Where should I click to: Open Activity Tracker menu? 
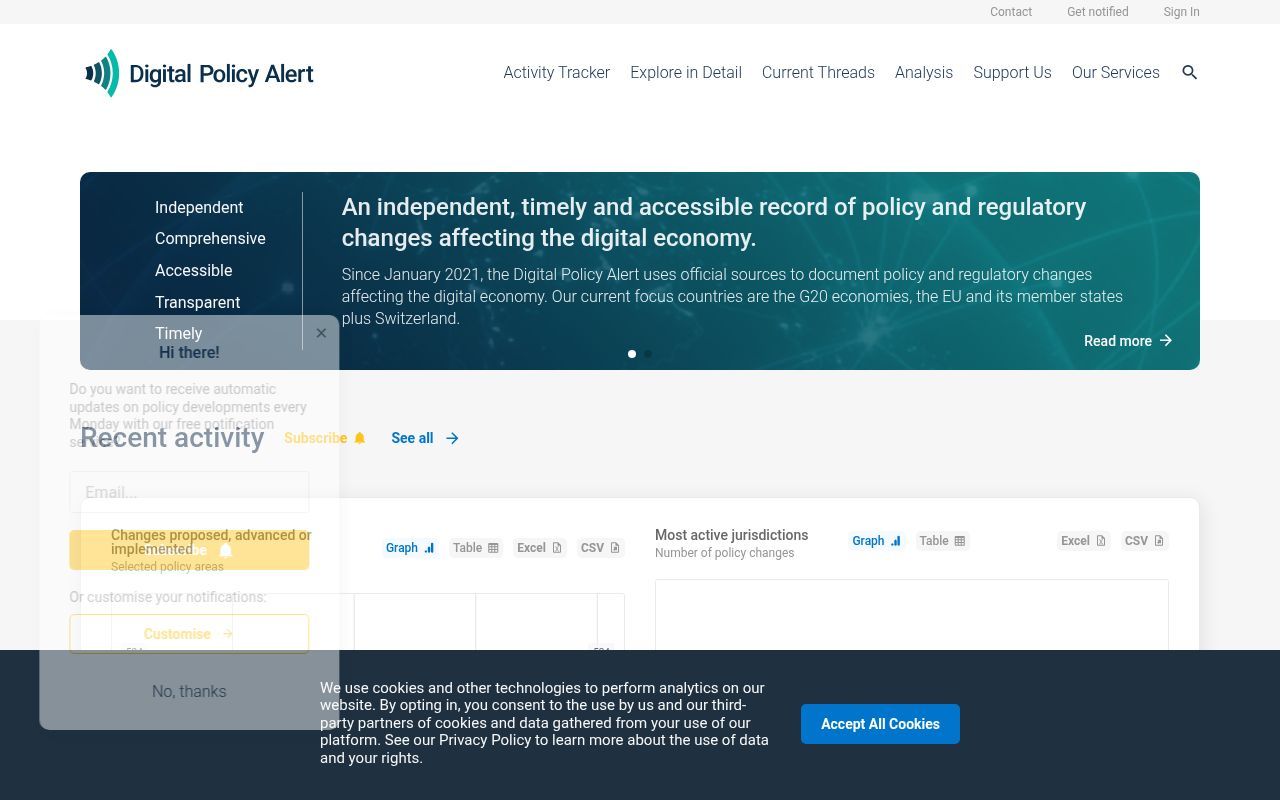[x=556, y=72]
